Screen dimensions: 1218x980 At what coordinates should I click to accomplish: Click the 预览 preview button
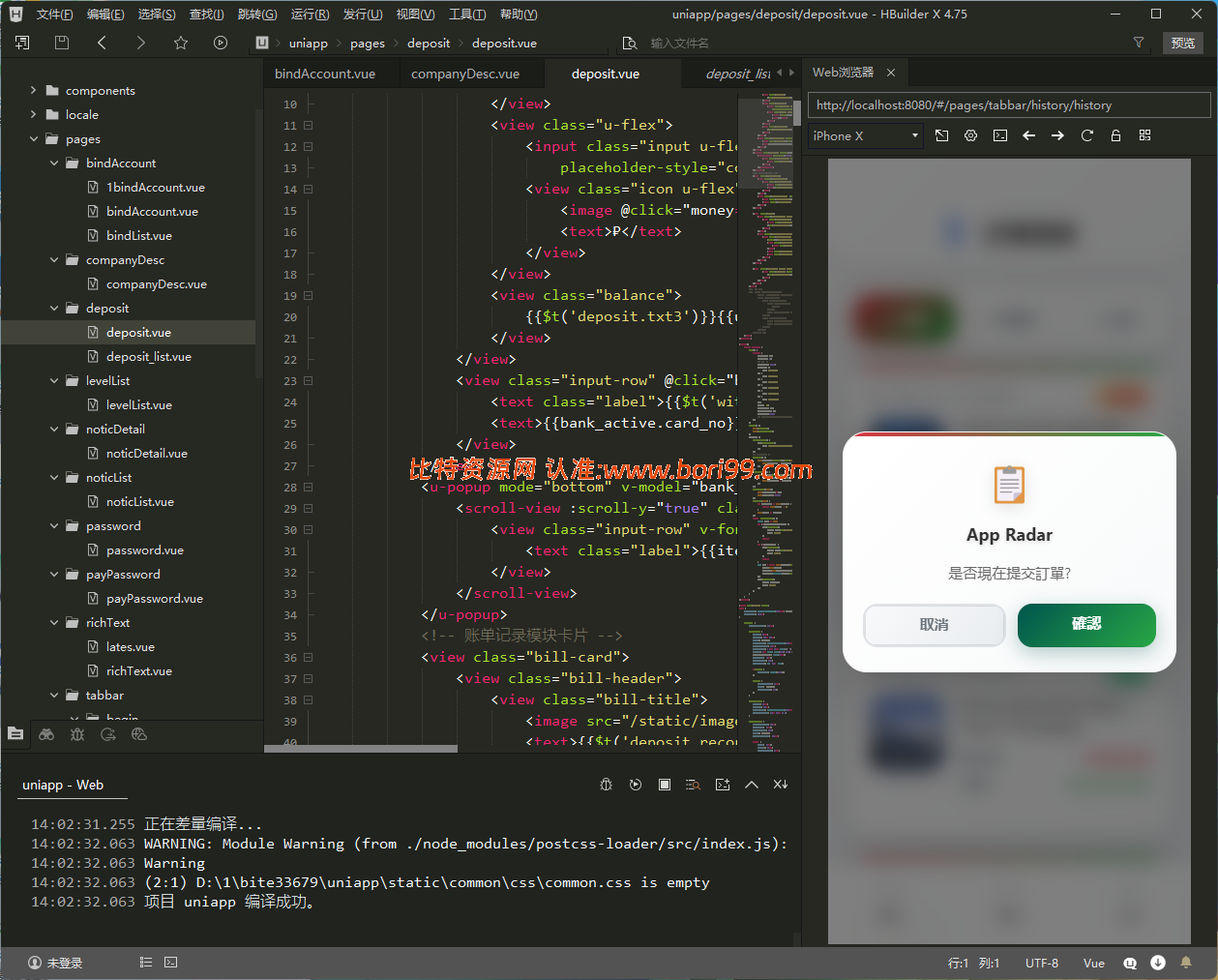(x=1183, y=43)
